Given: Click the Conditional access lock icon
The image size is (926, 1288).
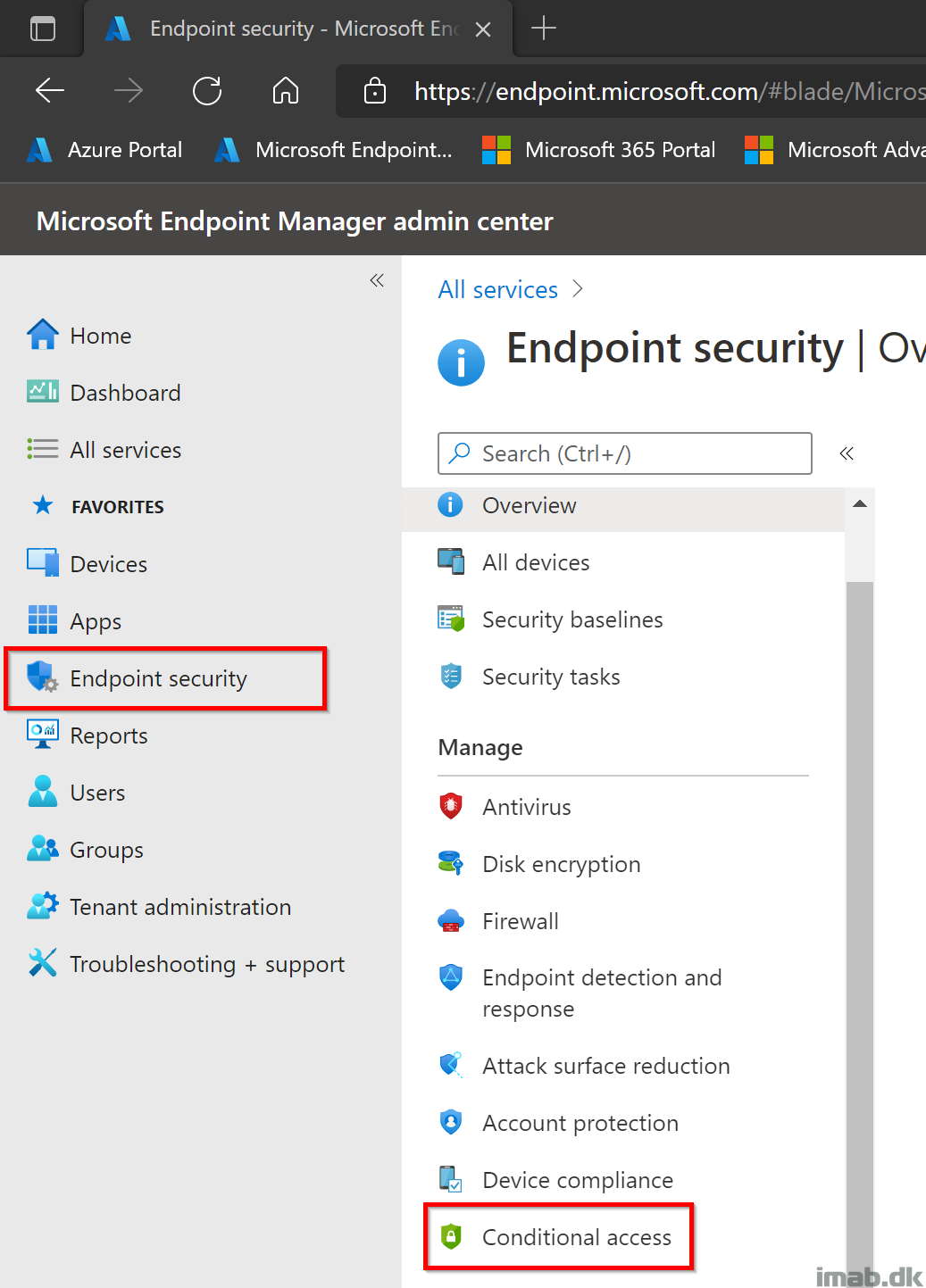Looking at the screenshot, I should click(x=451, y=1236).
